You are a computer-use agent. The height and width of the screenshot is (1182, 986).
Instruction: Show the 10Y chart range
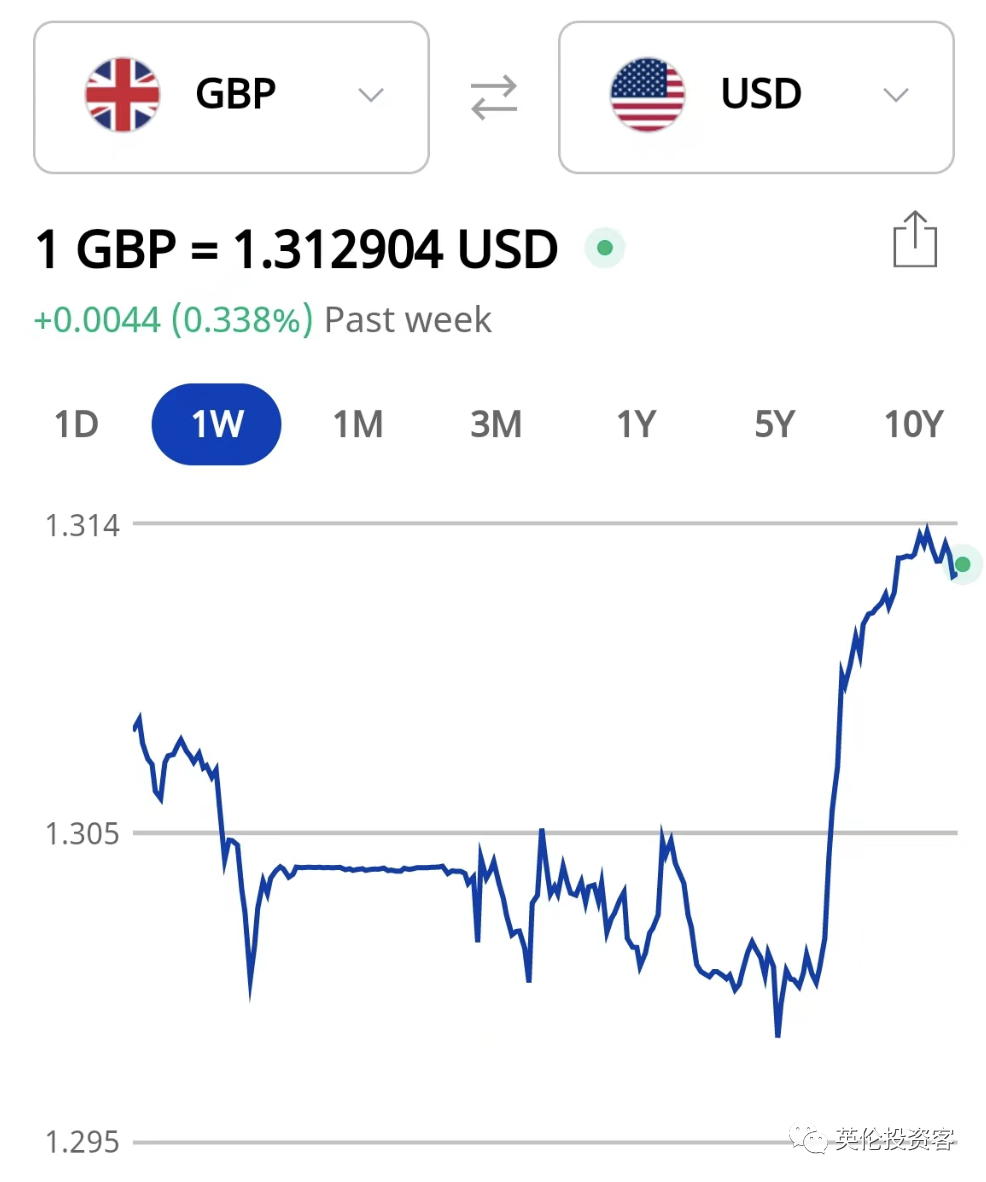(914, 424)
